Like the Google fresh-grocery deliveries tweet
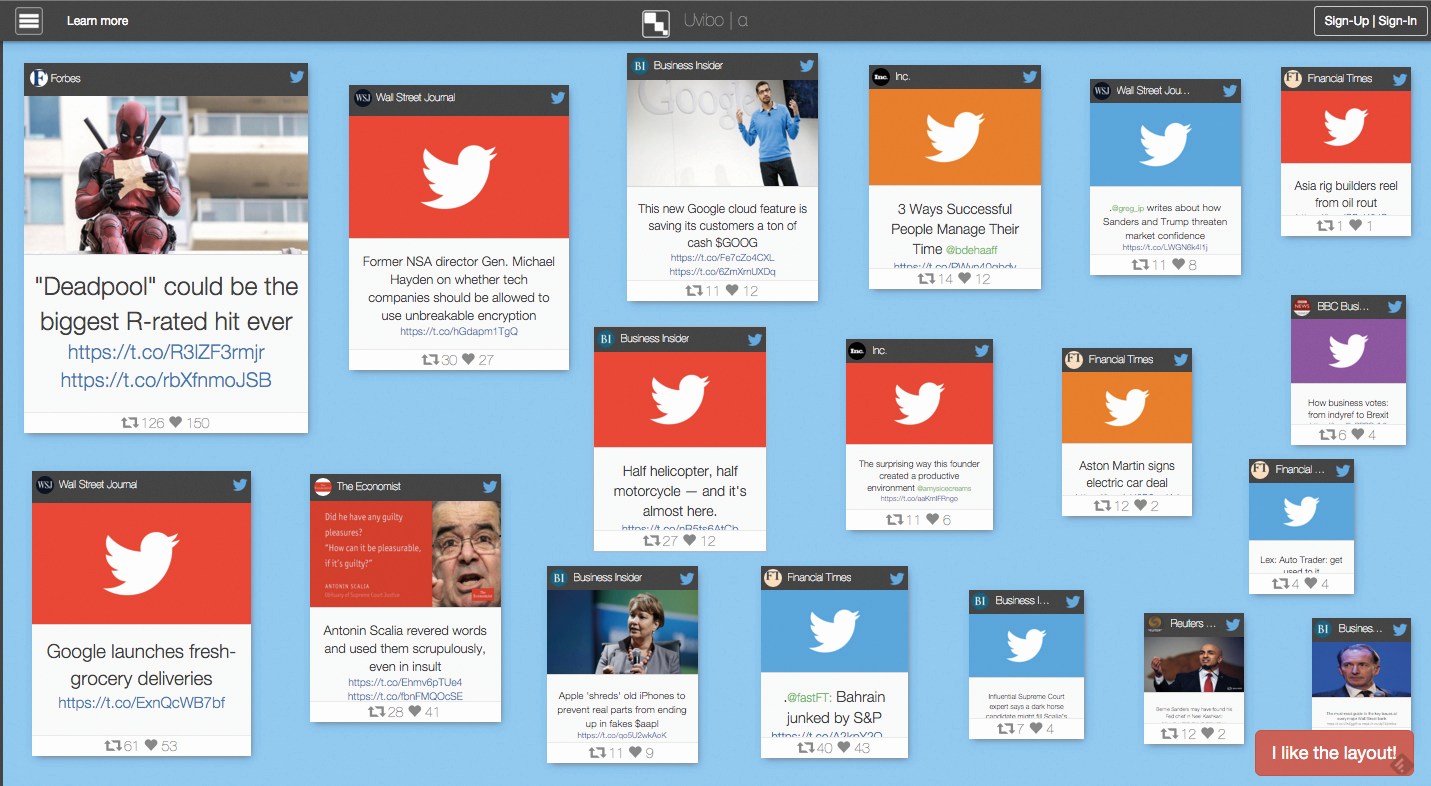This screenshot has height=786, width=1431. [x=152, y=745]
